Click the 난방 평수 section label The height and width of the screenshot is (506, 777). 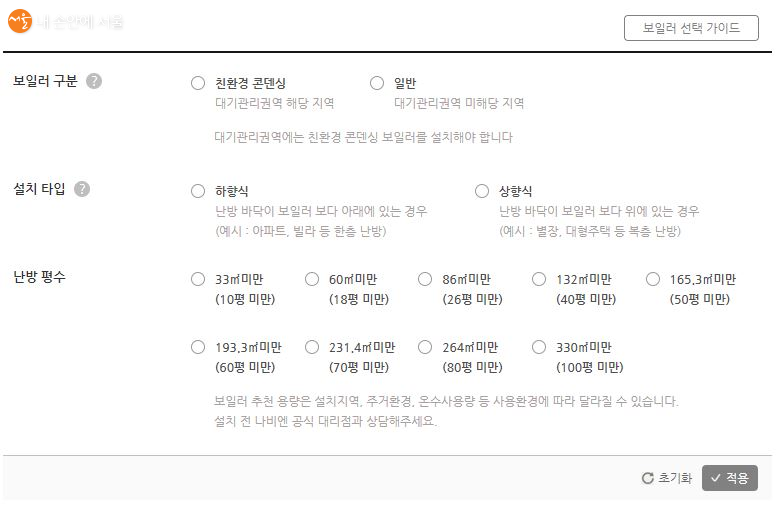[x=39, y=277]
